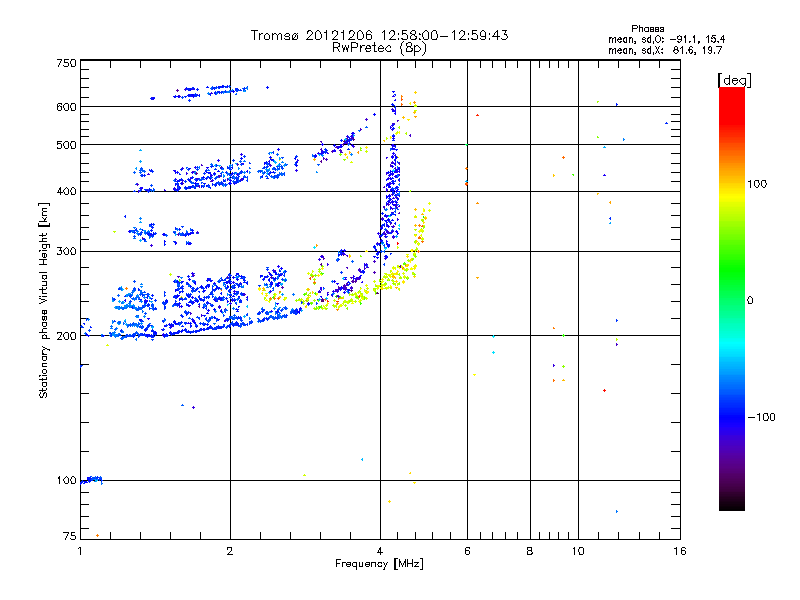Click the 500 tick on the height axis
This screenshot has height=600, width=800.
pos(66,145)
